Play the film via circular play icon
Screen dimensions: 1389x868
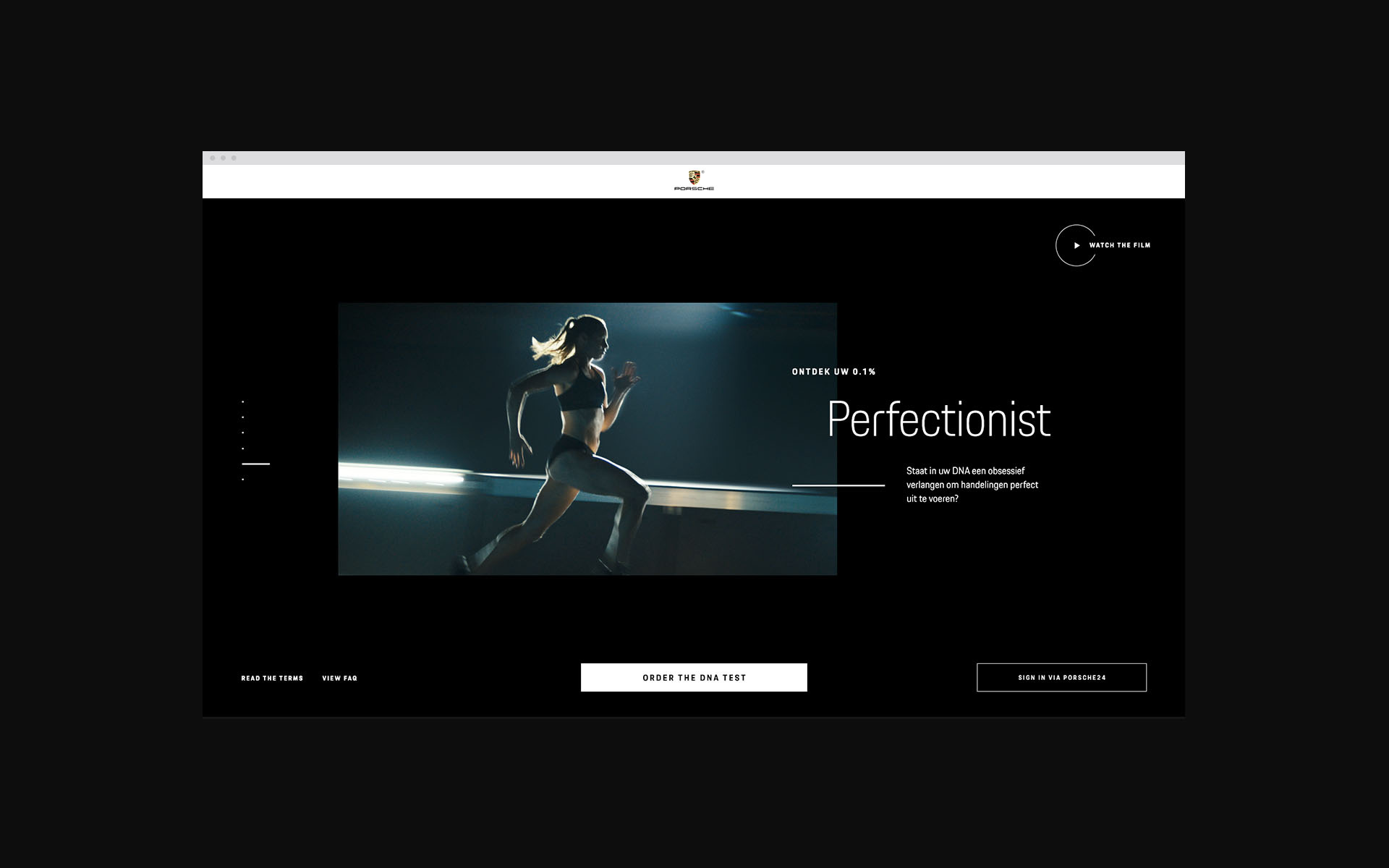click(1076, 245)
